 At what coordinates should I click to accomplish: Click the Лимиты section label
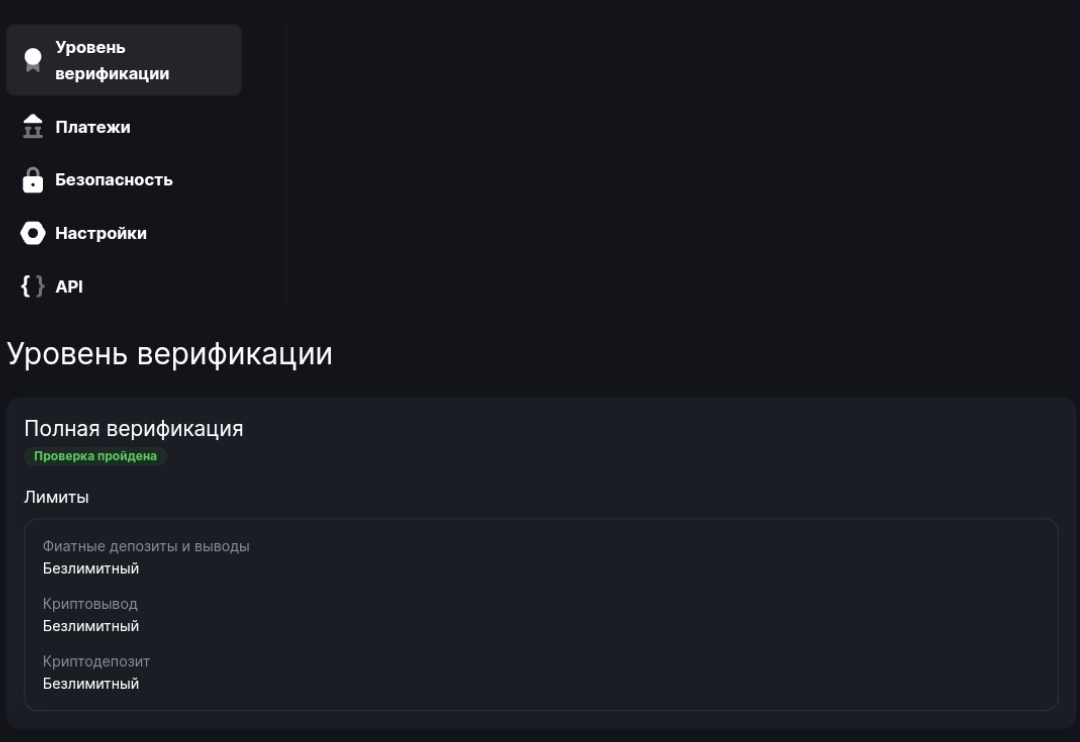56,497
